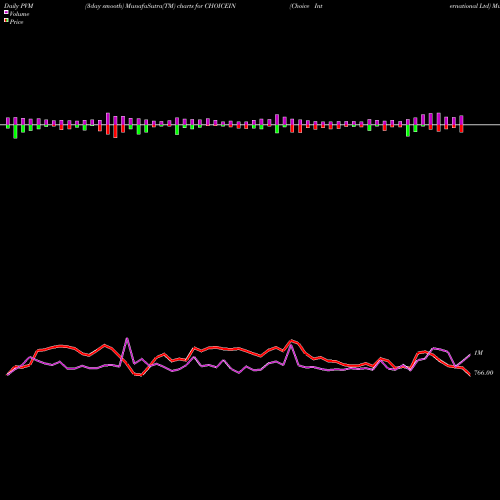Click the Volume legend color swatch
The image size is (500, 500).
[6, 12]
